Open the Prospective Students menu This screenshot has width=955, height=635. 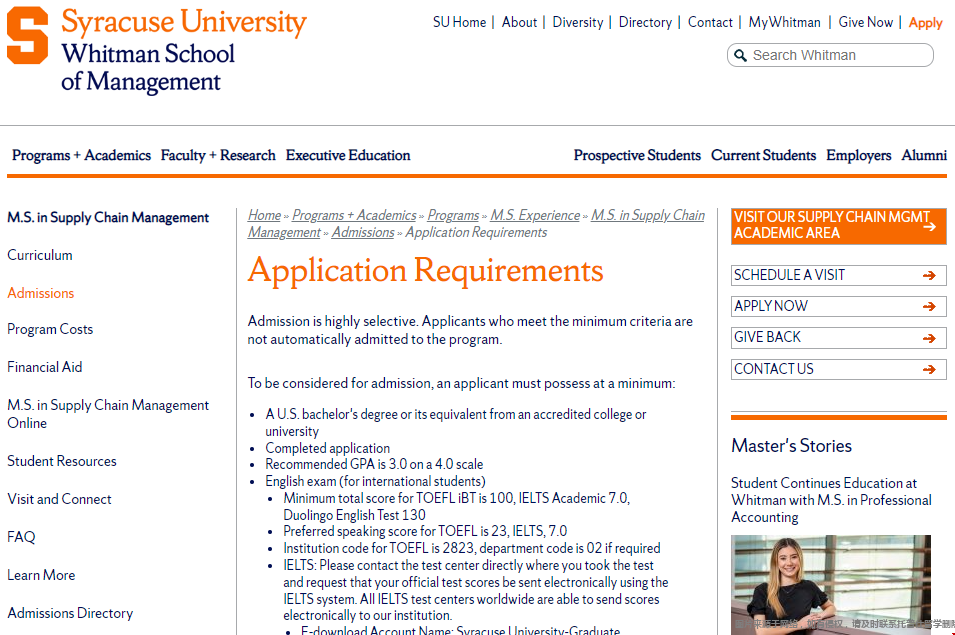tap(637, 155)
